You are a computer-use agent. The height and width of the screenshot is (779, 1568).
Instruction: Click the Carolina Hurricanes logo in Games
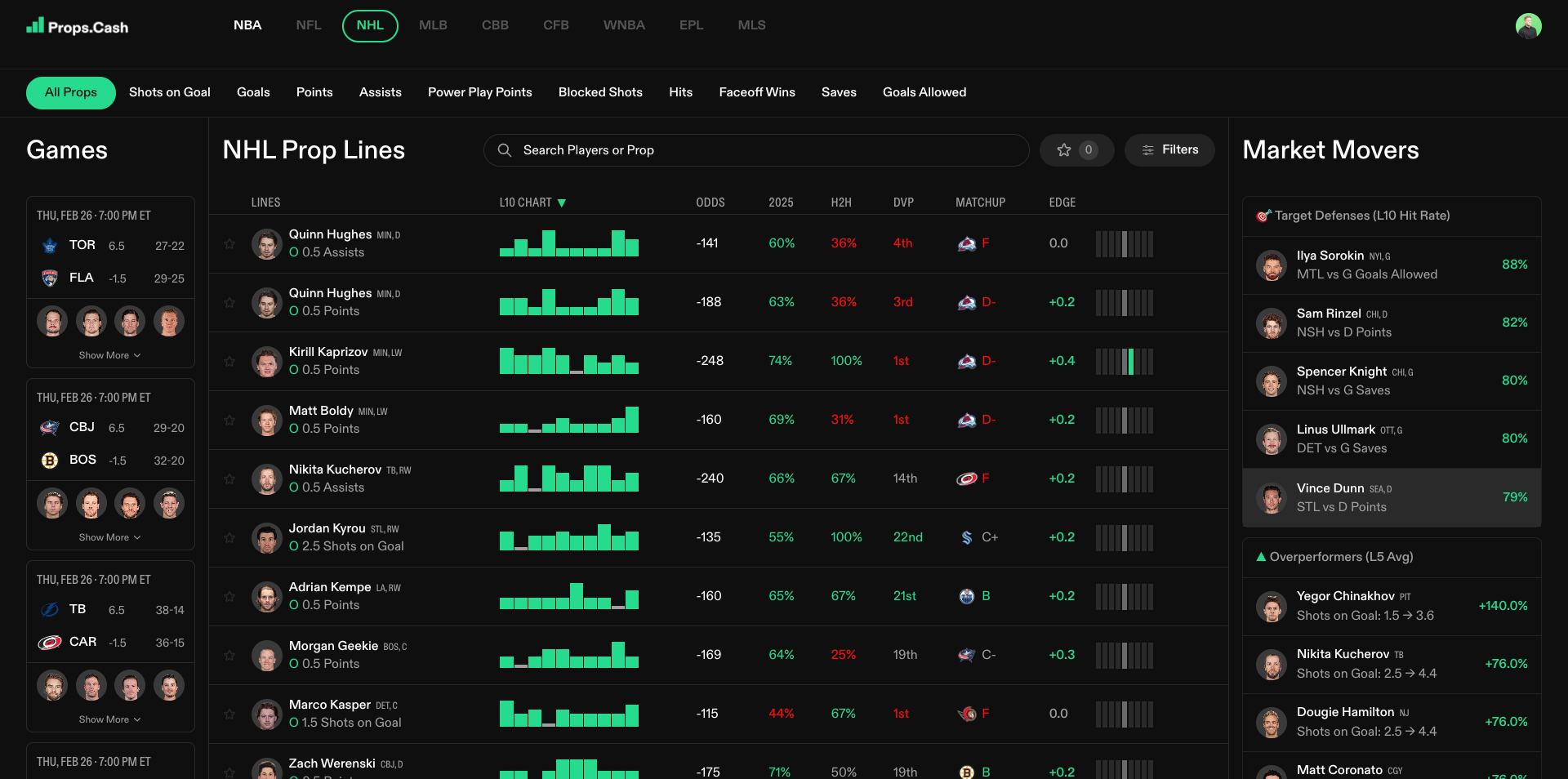[50, 642]
